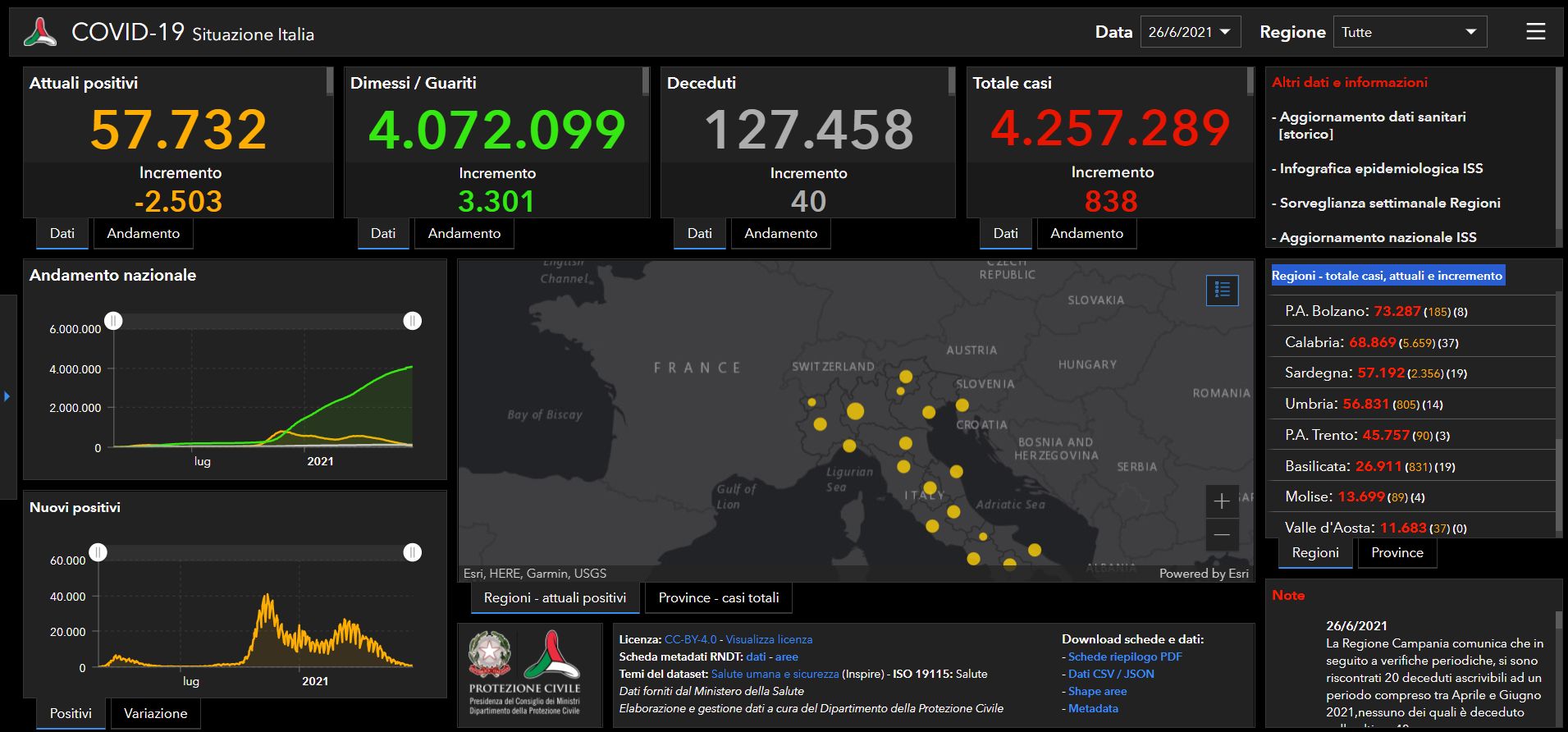The width and height of the screenshot is (1568, 732).
Task: Click the Protezione Civile logo in header
Action: click(40, 32)
